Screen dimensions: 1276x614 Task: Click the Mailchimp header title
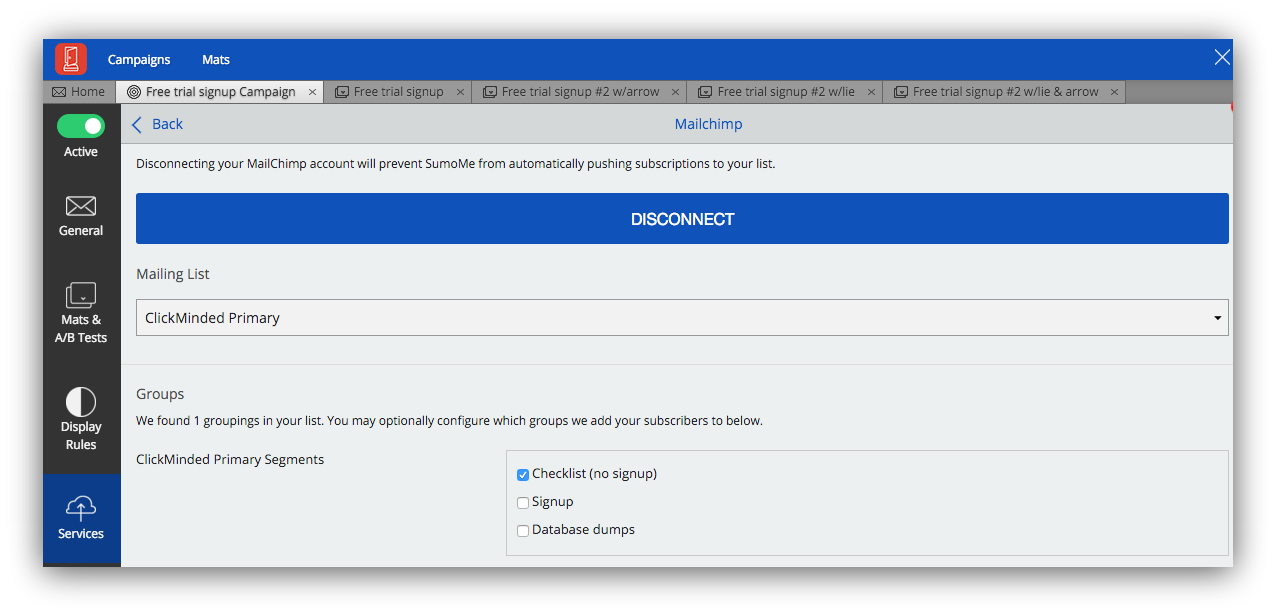(708, 124)
